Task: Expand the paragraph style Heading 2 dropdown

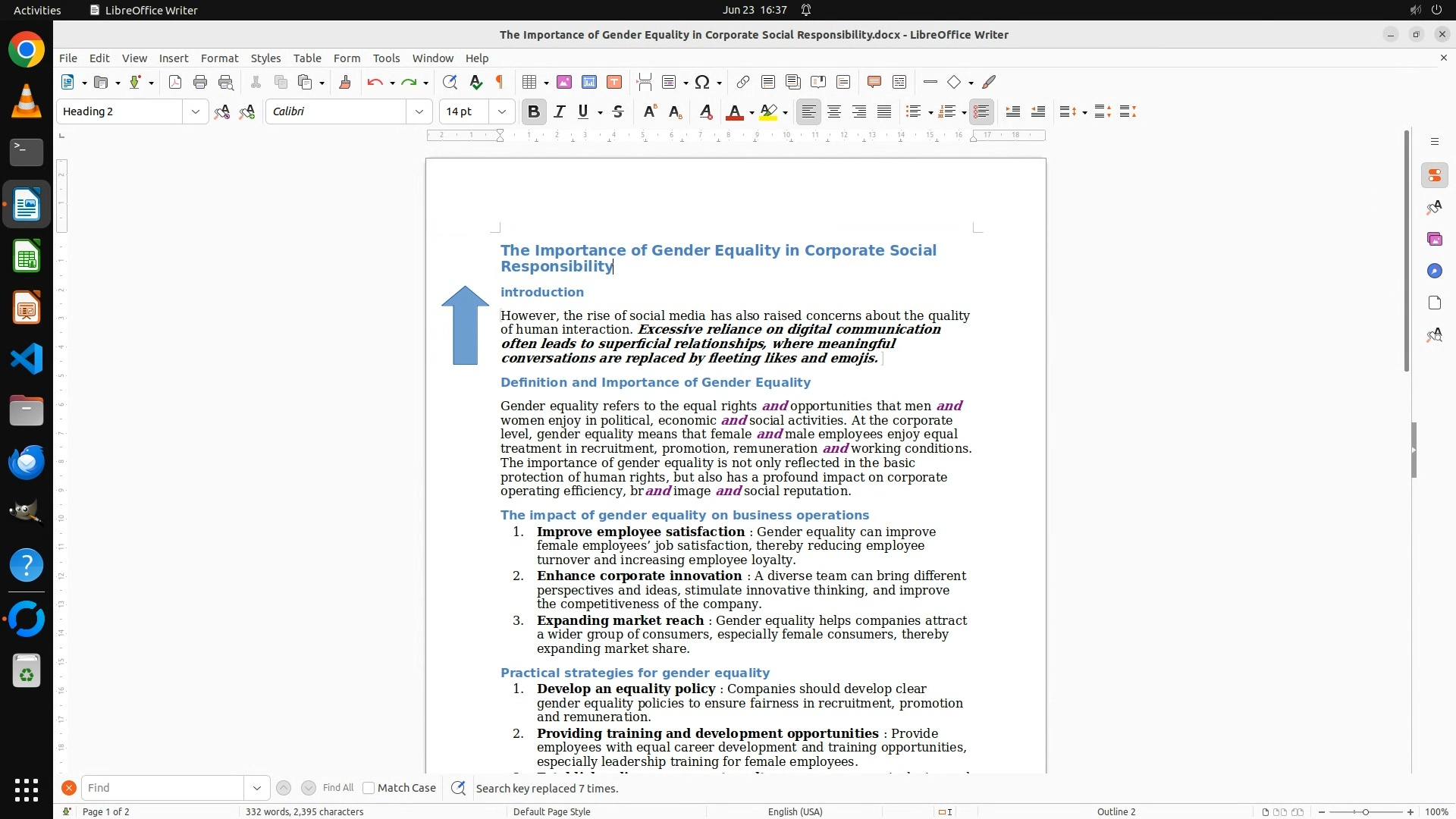Action: [x=196, y=112]
